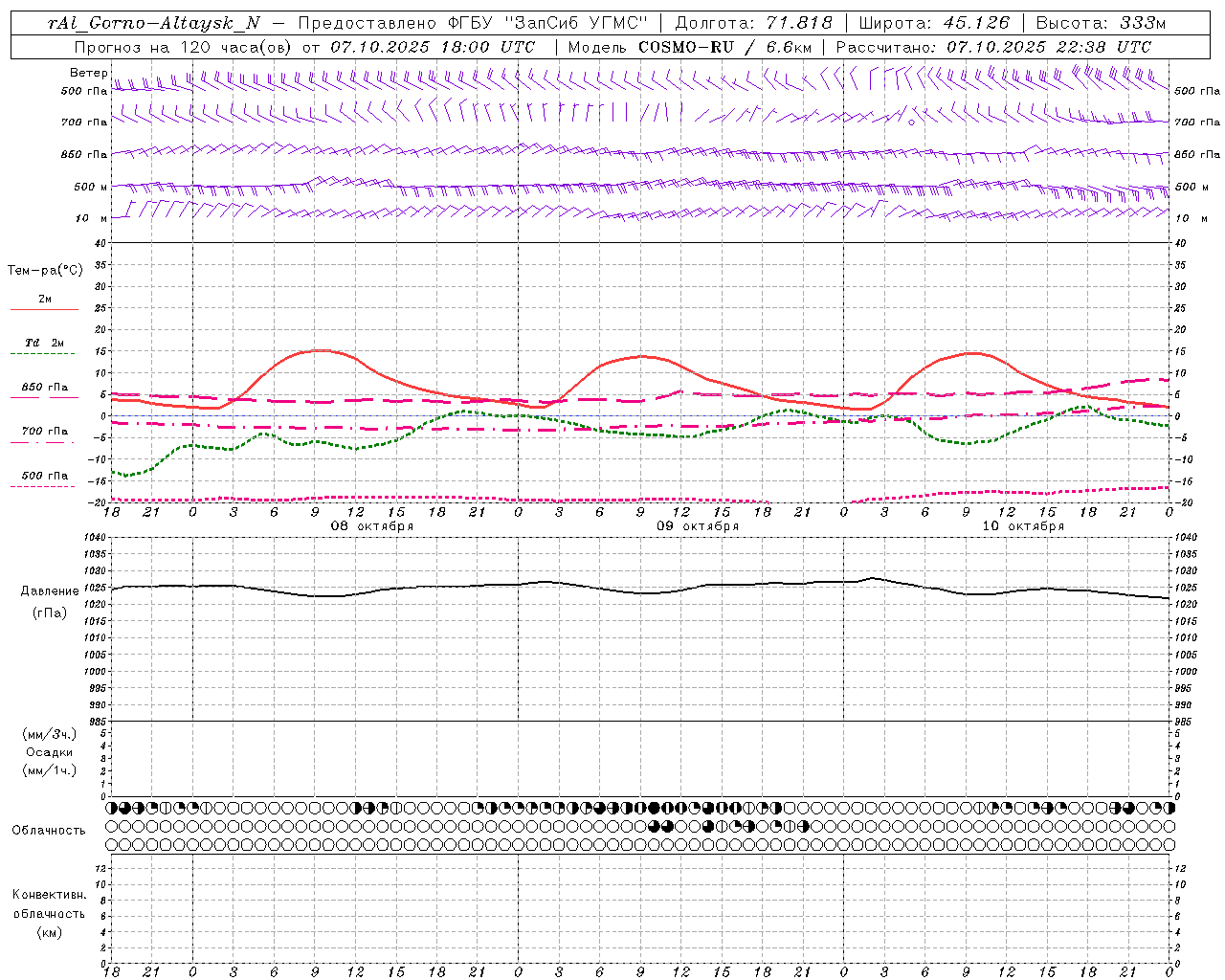Click the 08 октября date label
The height and width of the screenshot is (980, 1225).
coord(372,526)
